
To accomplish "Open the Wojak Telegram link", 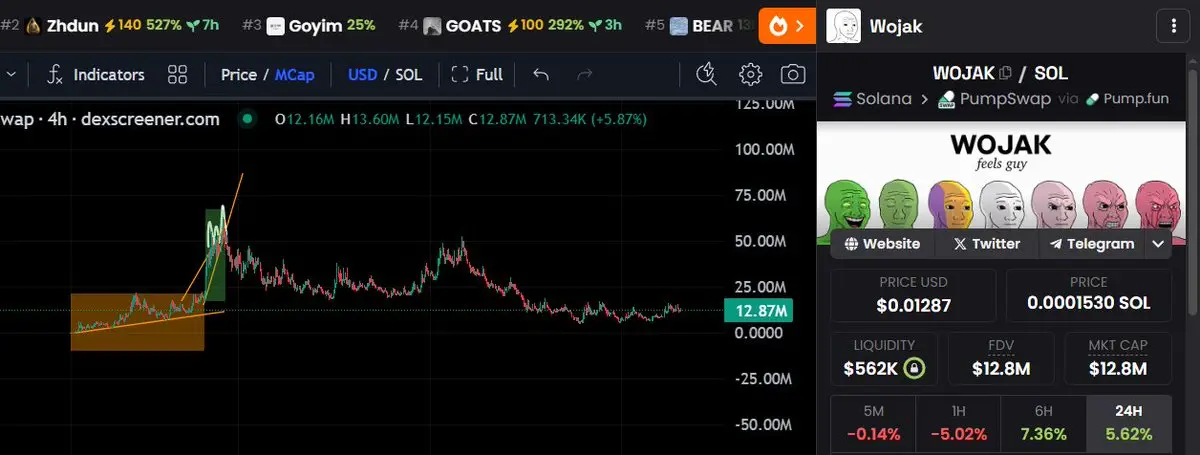I will click(1091, 243).
